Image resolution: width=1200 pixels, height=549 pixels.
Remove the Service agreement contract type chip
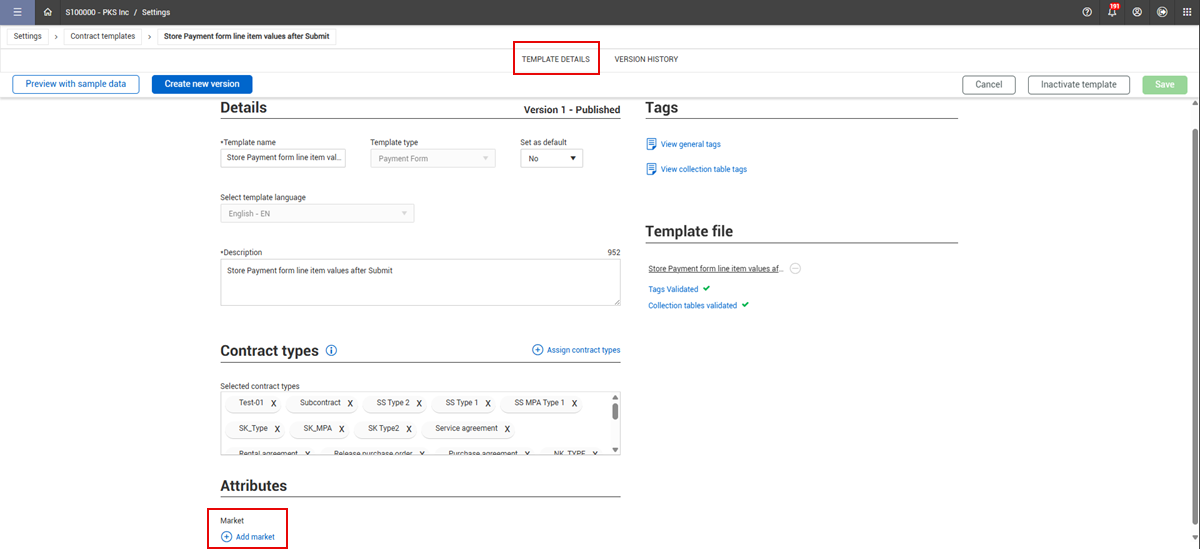tap(507, 429)
